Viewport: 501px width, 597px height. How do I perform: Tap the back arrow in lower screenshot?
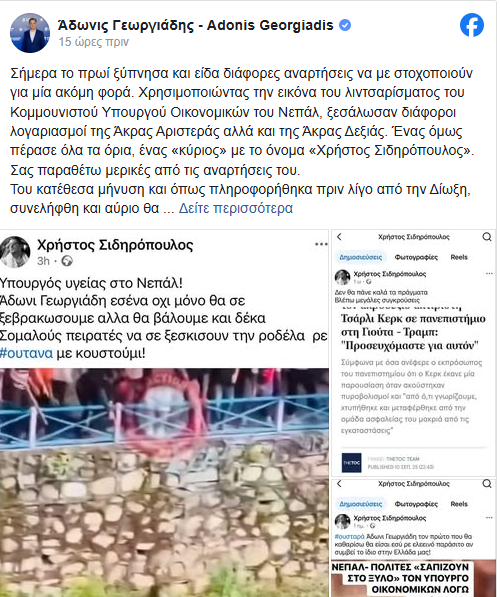[339, 484]
